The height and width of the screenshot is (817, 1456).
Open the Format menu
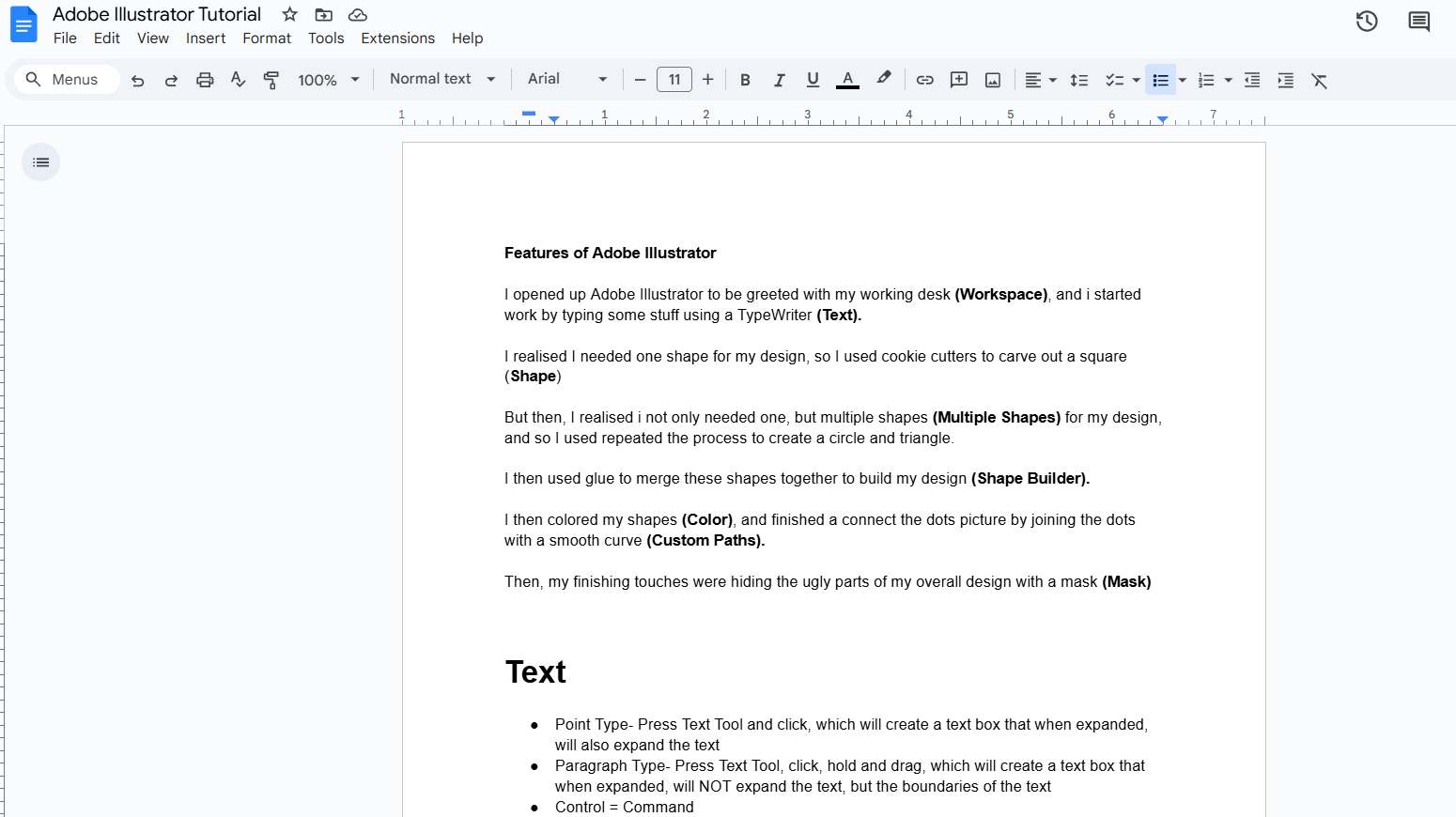coord(267,39)
